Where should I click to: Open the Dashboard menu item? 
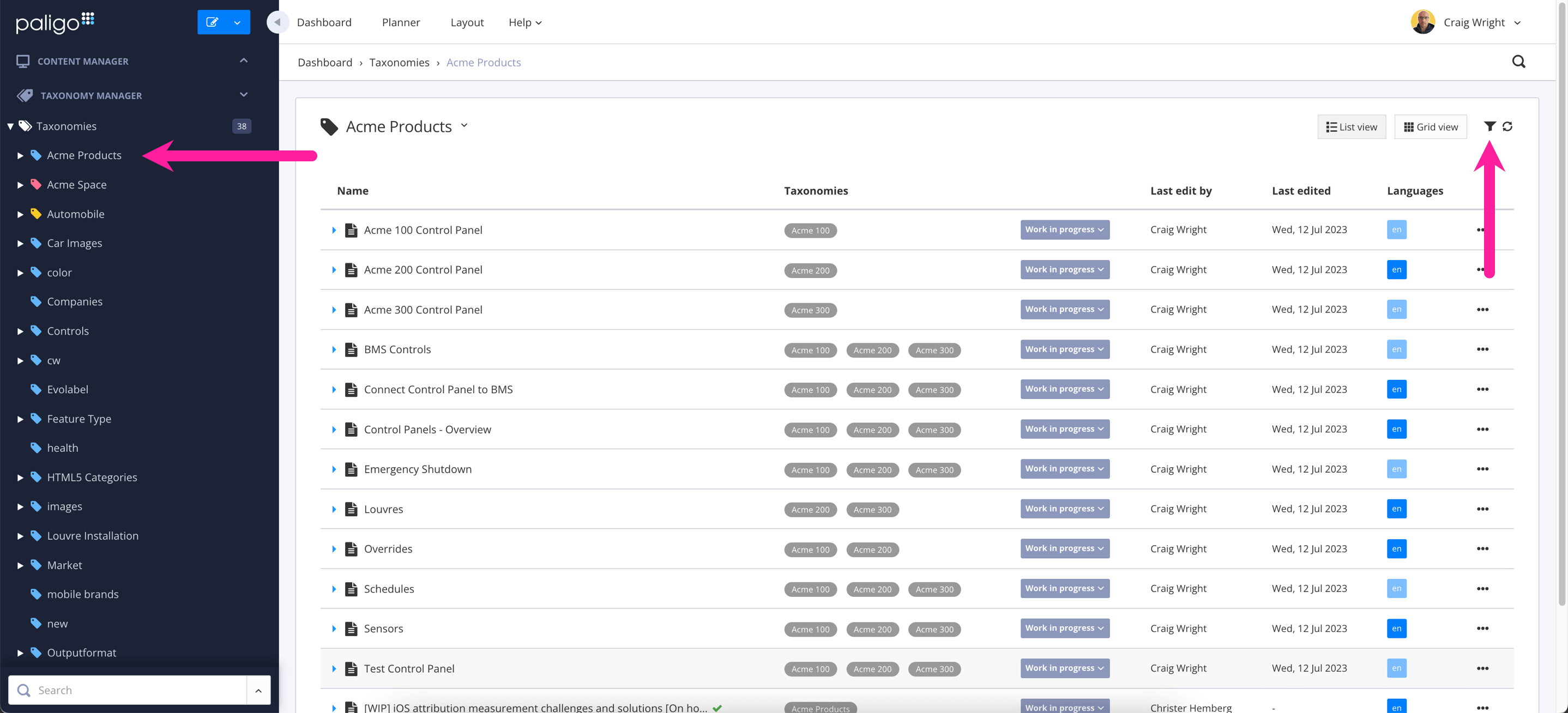point(324,22)
